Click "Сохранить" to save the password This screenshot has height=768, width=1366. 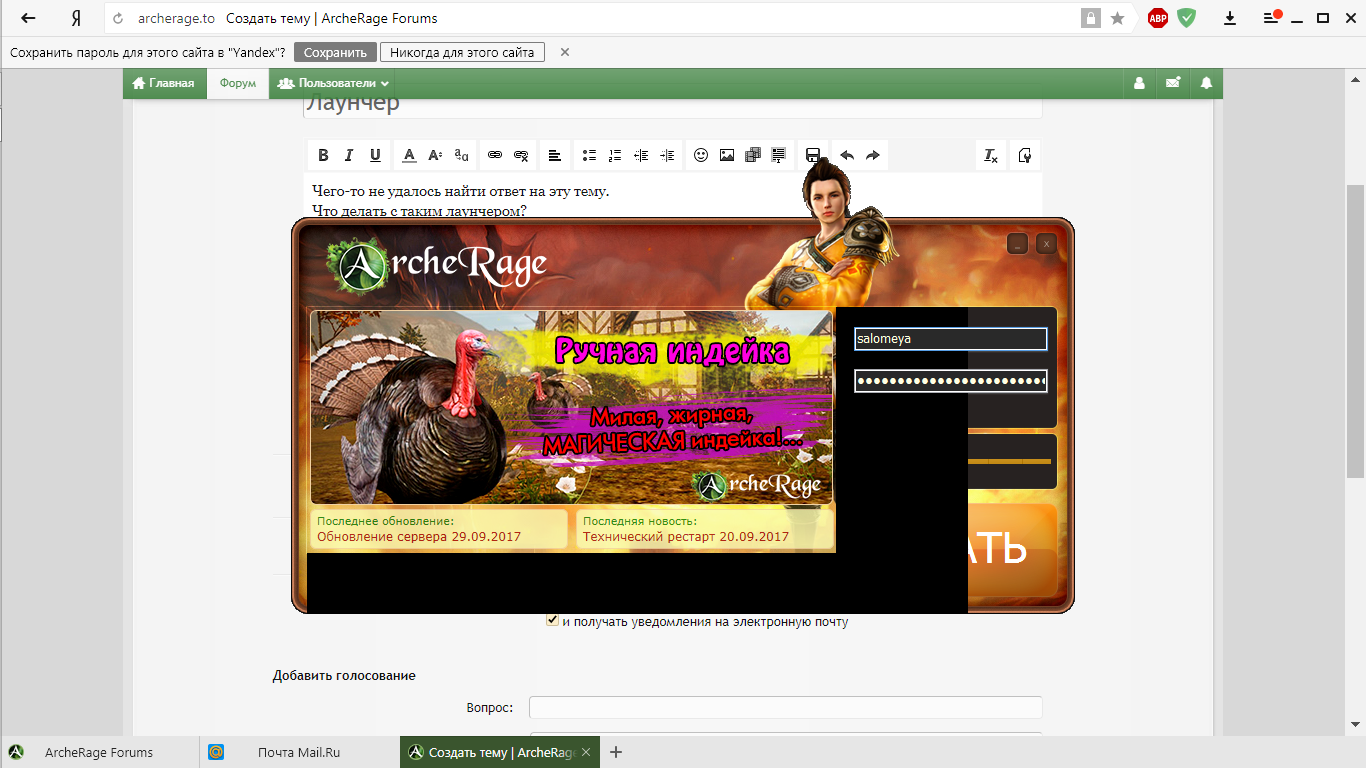click(x=335, y=52)
